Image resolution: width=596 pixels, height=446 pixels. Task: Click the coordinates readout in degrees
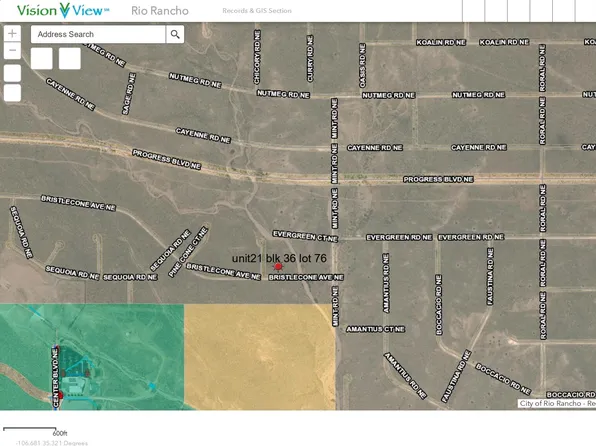pyautogui.click(x=52, y=443)
